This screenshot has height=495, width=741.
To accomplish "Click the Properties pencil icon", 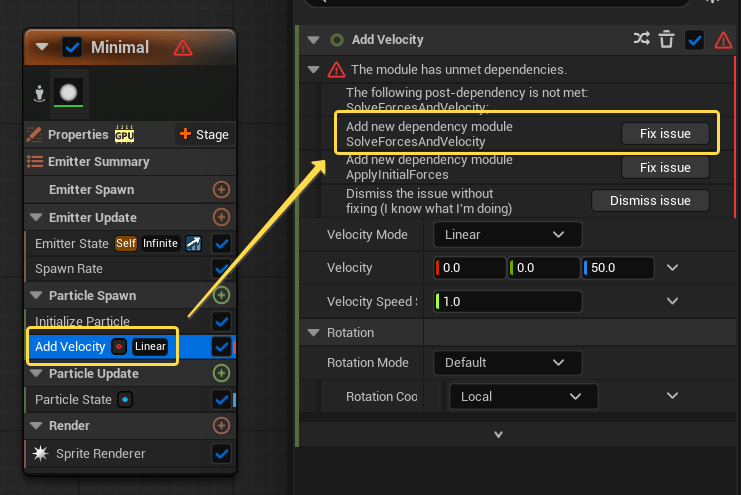I will pyautogui.click(x=34, y=135).
